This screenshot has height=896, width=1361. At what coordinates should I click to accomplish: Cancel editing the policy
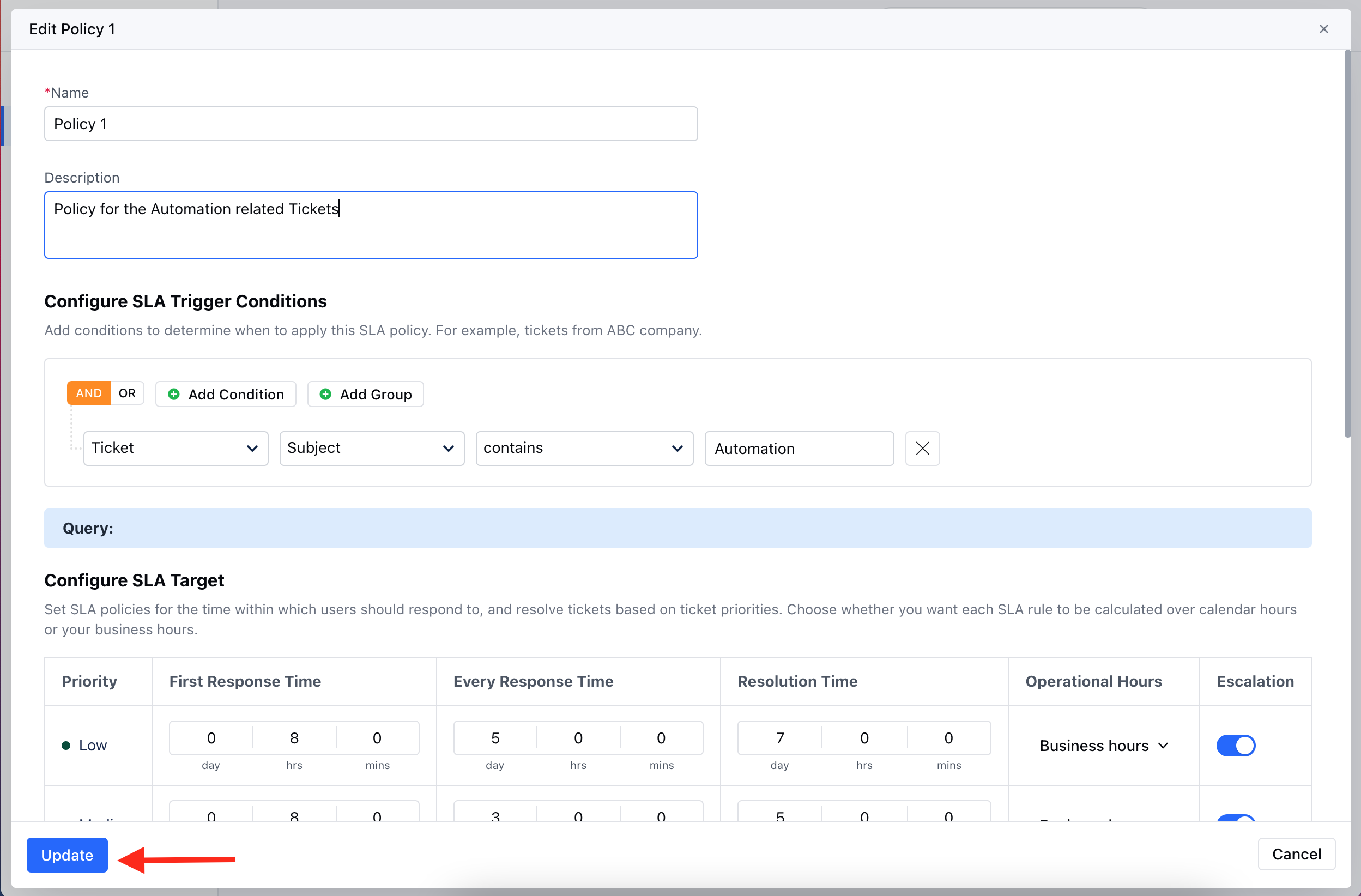tap(1296, 854)
